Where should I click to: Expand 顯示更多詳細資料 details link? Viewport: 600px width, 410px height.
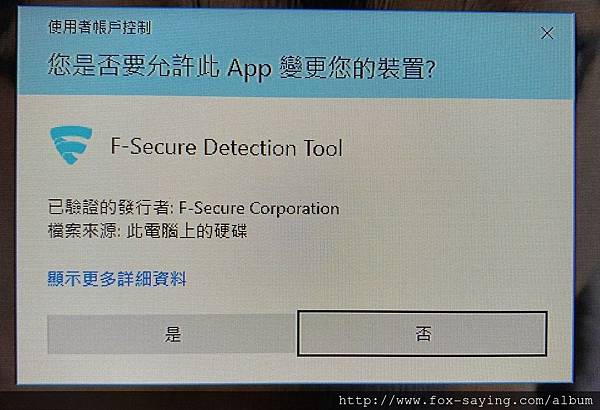(117, 279)
